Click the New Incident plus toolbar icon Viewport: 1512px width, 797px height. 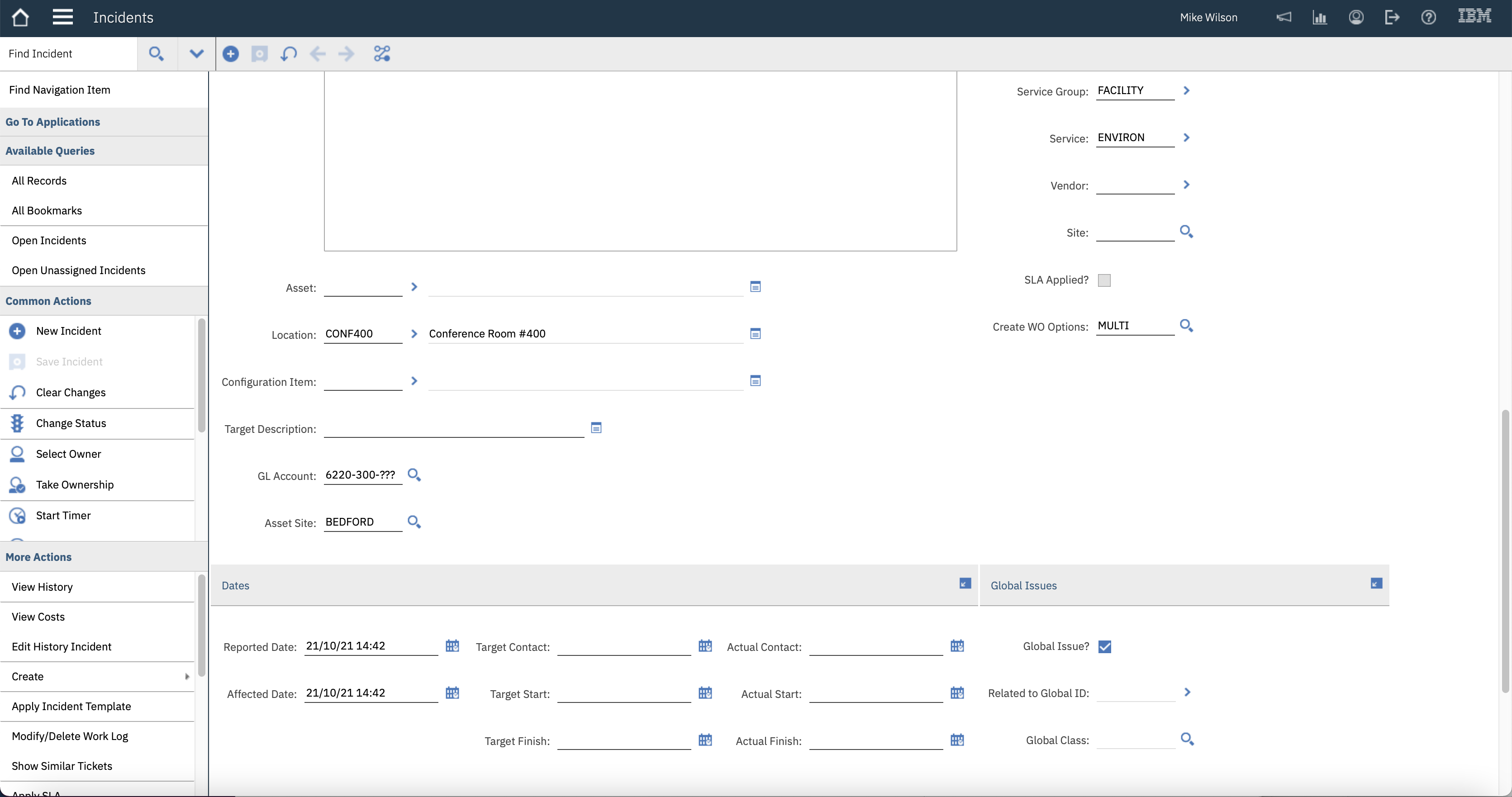point(231,54)
